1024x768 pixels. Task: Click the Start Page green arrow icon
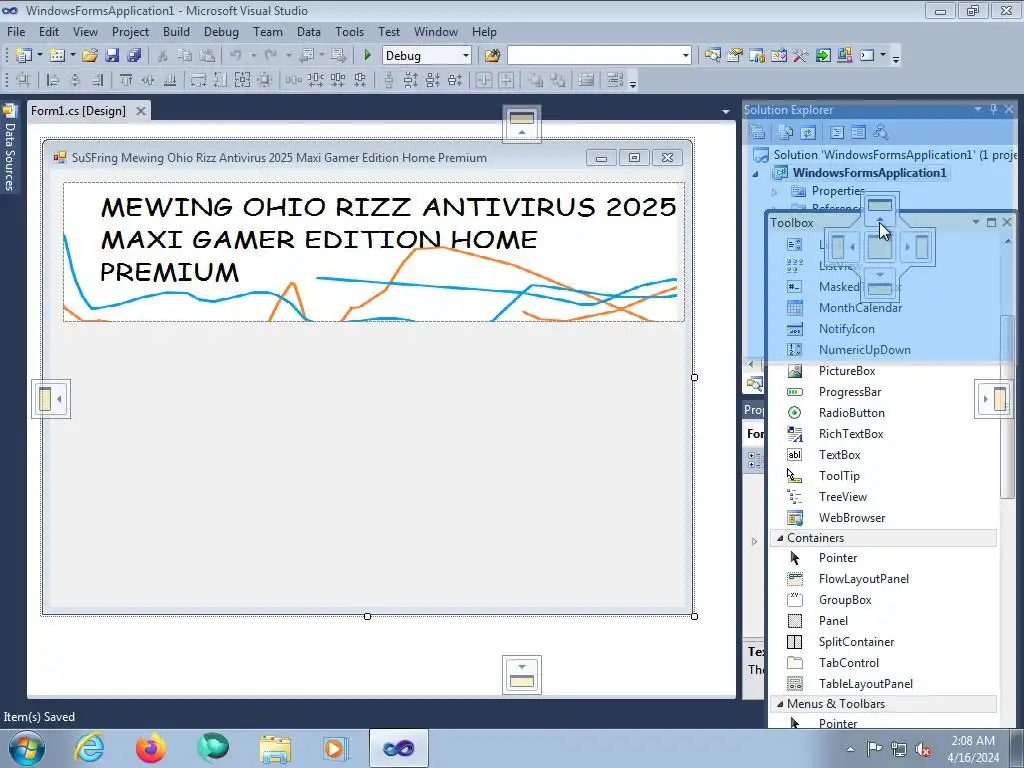tap(823, 56)
